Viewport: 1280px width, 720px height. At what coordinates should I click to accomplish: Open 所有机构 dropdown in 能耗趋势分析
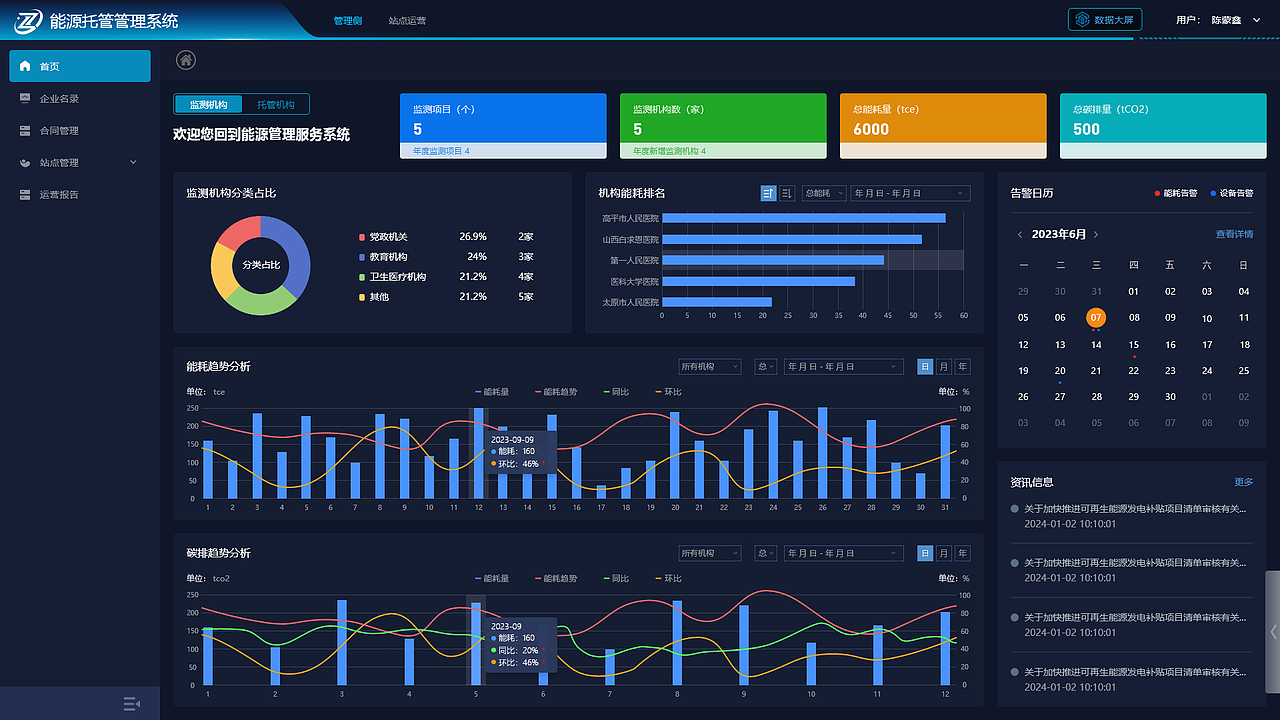710,366
